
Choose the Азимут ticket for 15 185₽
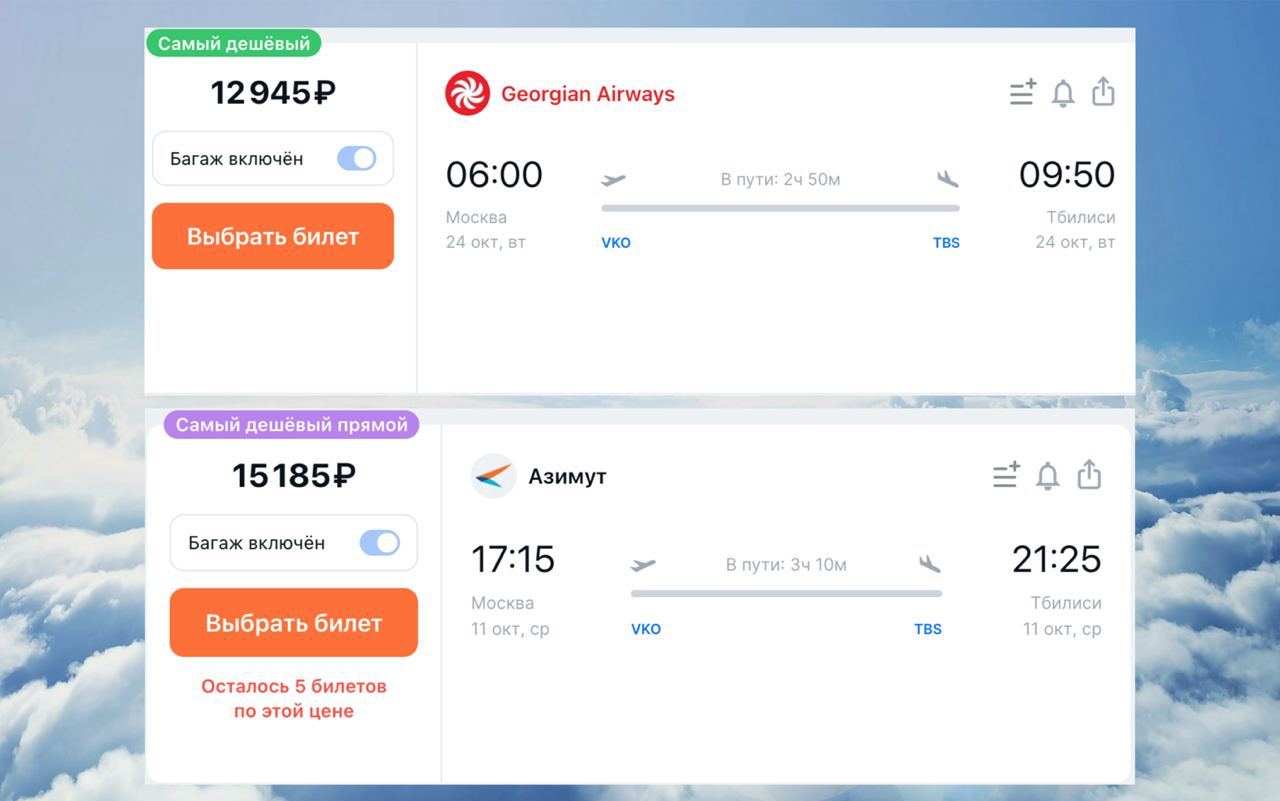(x=294, y=623)
